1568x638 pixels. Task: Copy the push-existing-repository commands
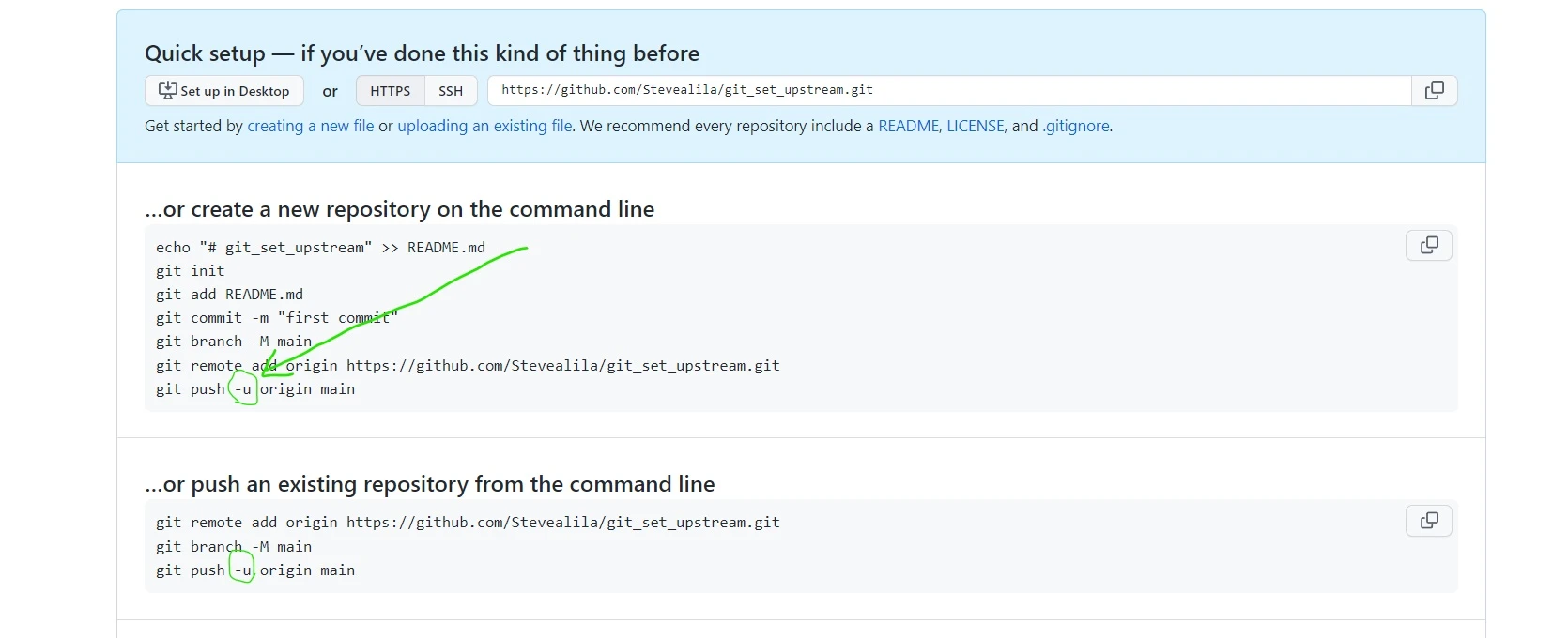1428,521
